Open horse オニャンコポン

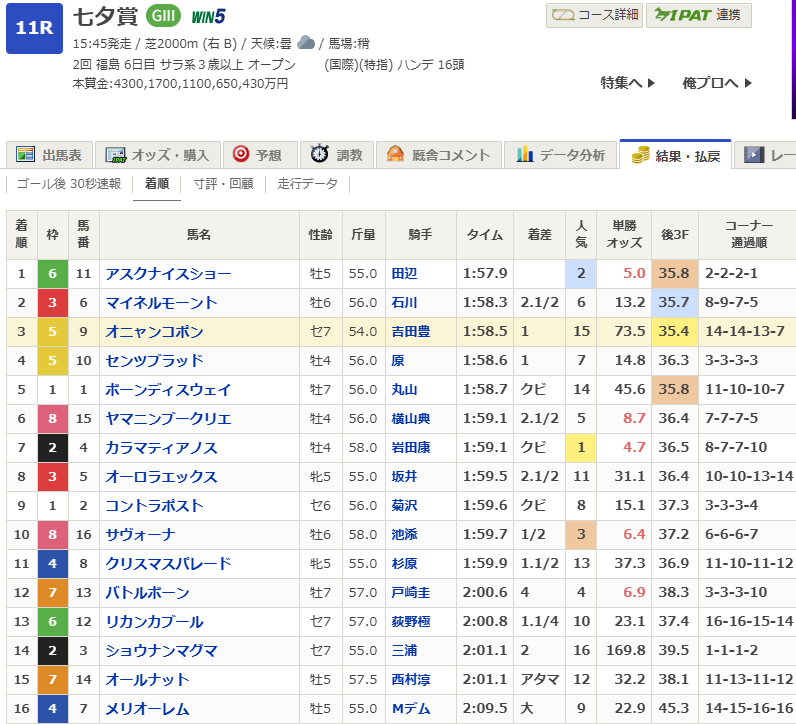(x=154, y=332)
